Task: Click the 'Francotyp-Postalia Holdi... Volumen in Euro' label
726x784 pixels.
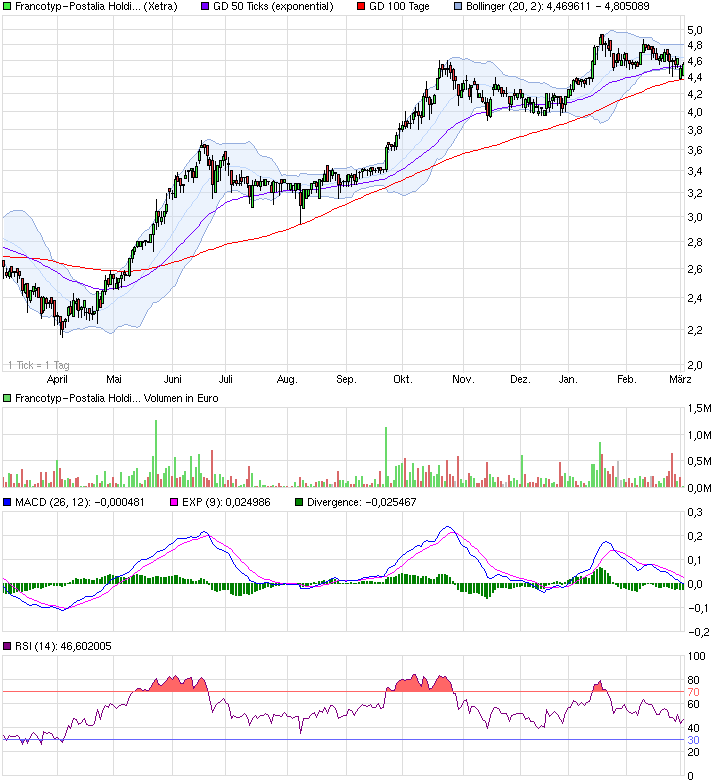Action: tap(116, 398)
